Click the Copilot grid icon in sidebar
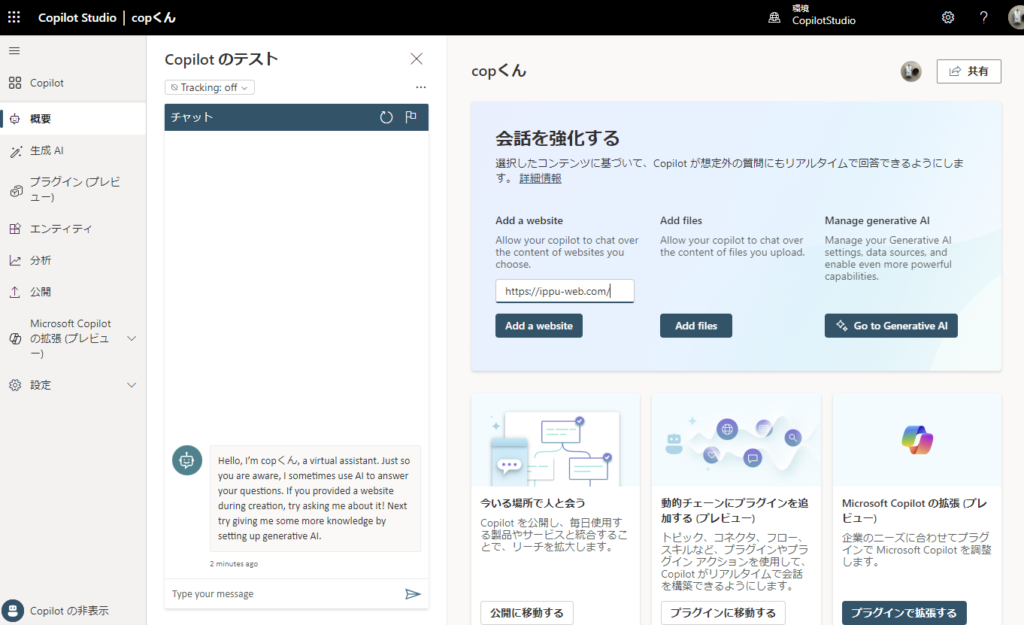Screen dimensions: 1024x625 click(15, 83)
